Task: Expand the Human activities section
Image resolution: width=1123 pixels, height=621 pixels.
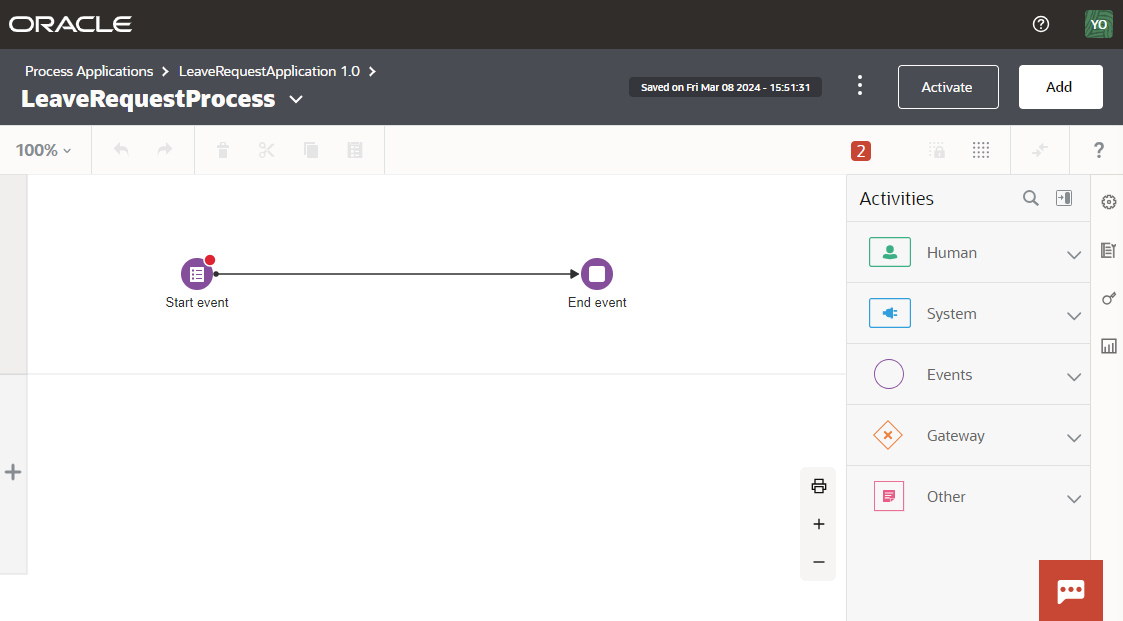Action: 1073,254
